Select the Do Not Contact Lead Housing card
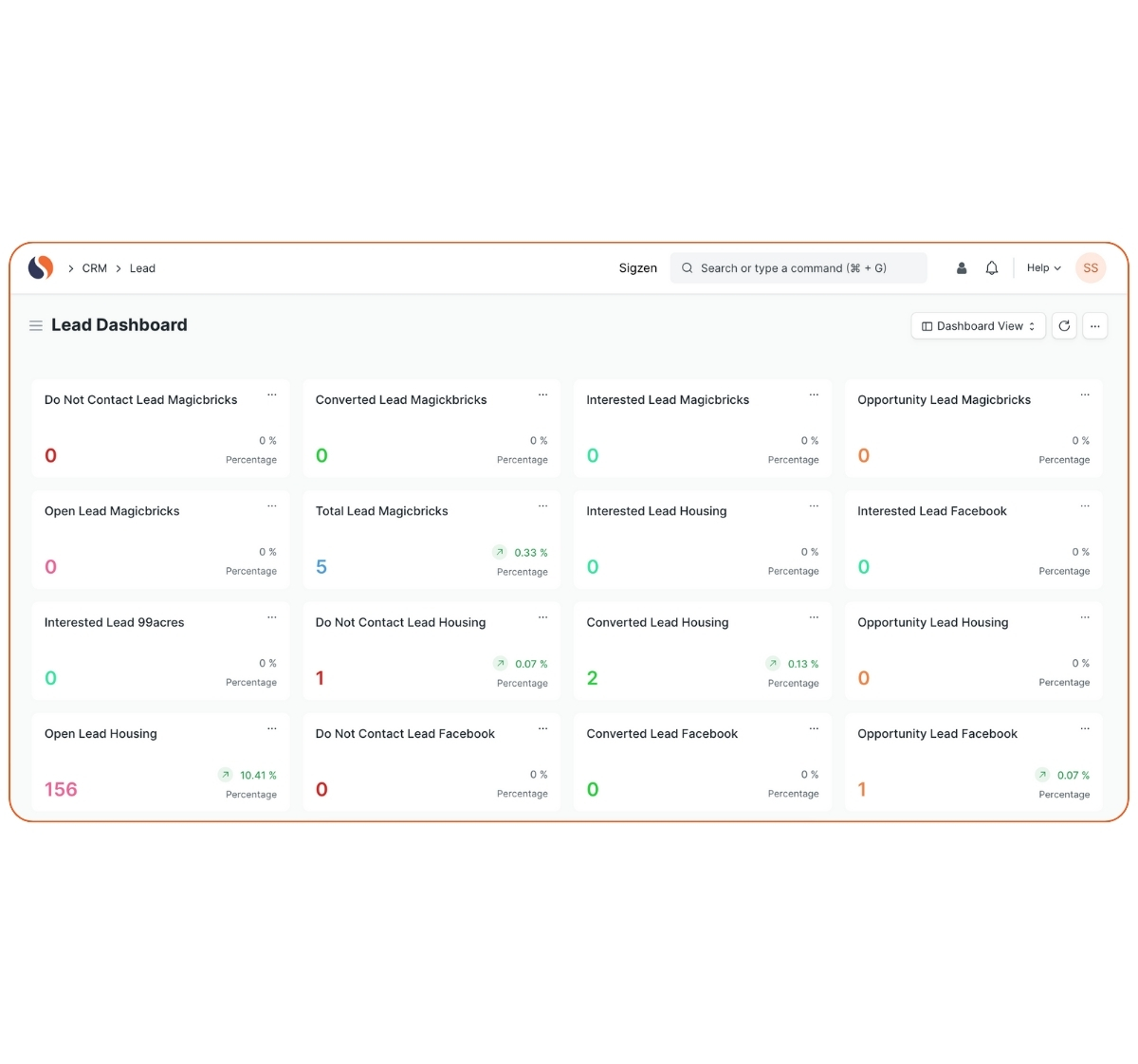This screenshot has width=1138, height=1064. (431, 651)
